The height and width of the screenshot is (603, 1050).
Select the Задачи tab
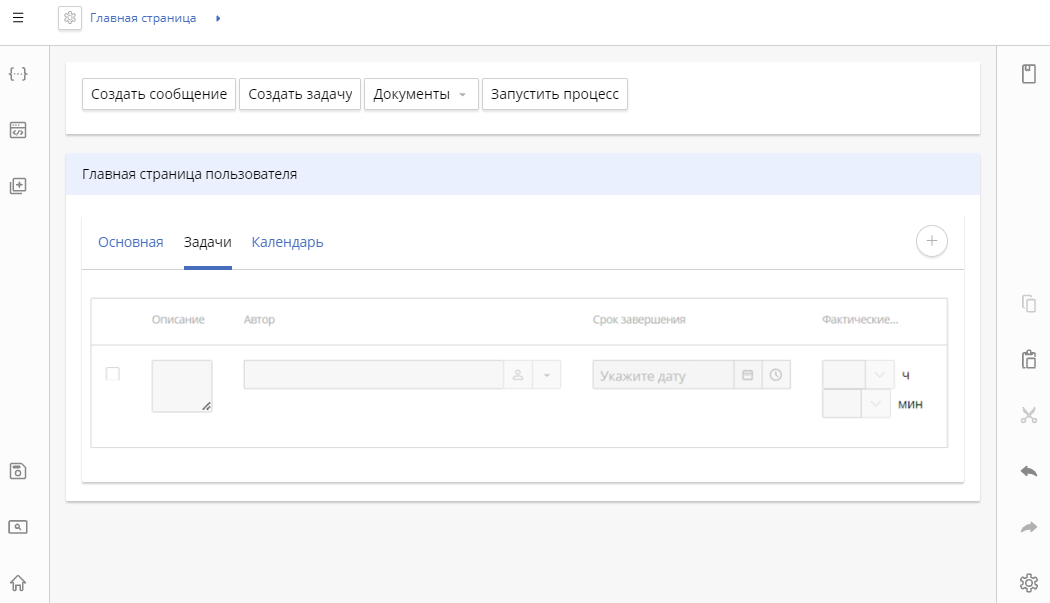coord(208,243)
